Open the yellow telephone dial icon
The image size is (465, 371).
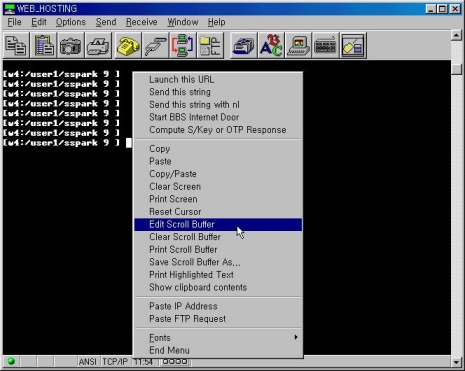click(x=128, y=45)
